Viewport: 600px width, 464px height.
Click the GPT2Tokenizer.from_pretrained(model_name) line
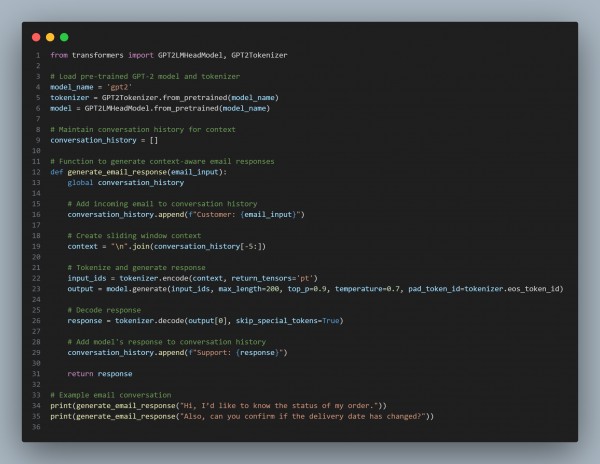(x=165, y=98)
